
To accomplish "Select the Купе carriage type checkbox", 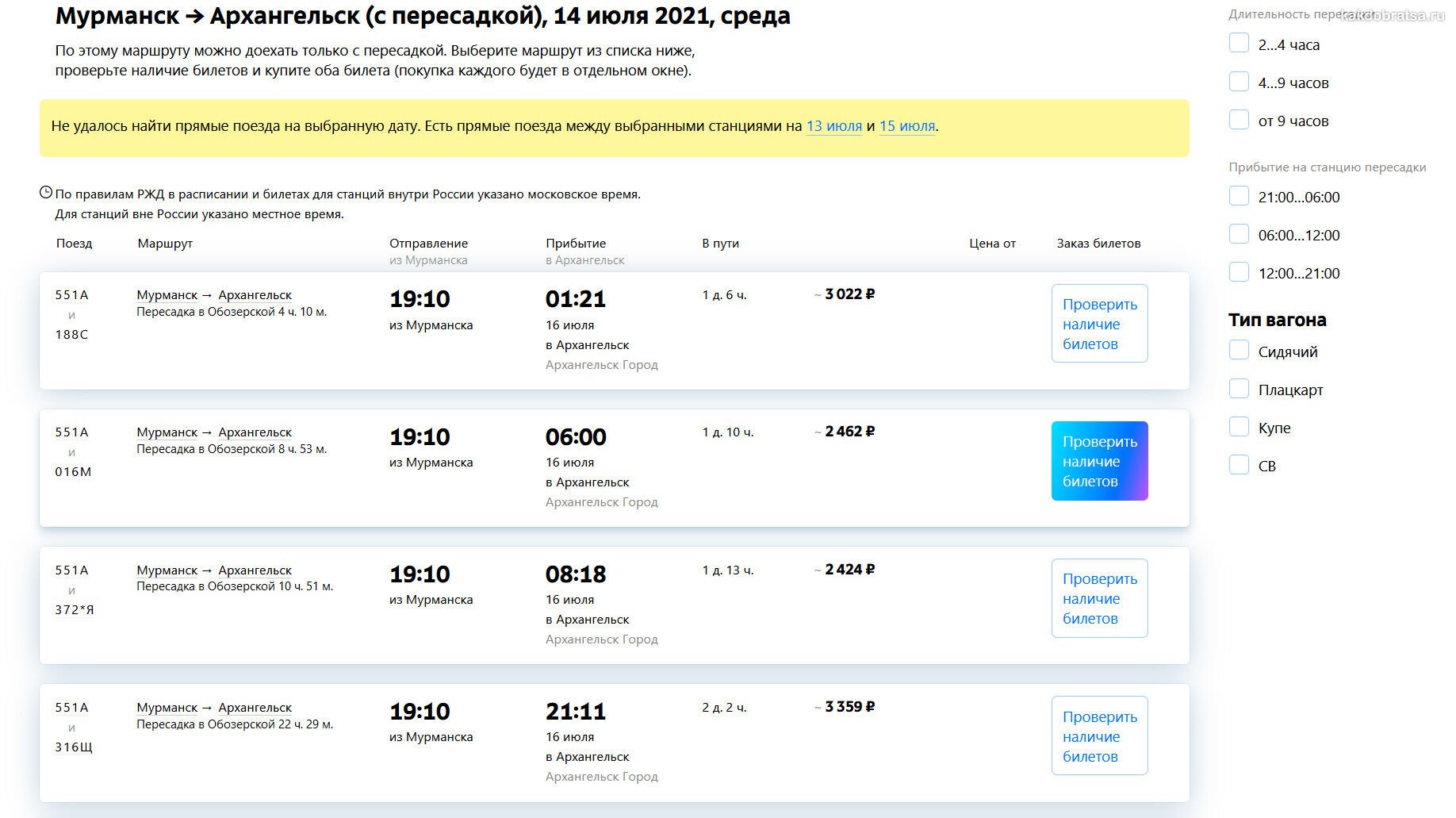I will pyautogui.click(x=1239, y=427).
